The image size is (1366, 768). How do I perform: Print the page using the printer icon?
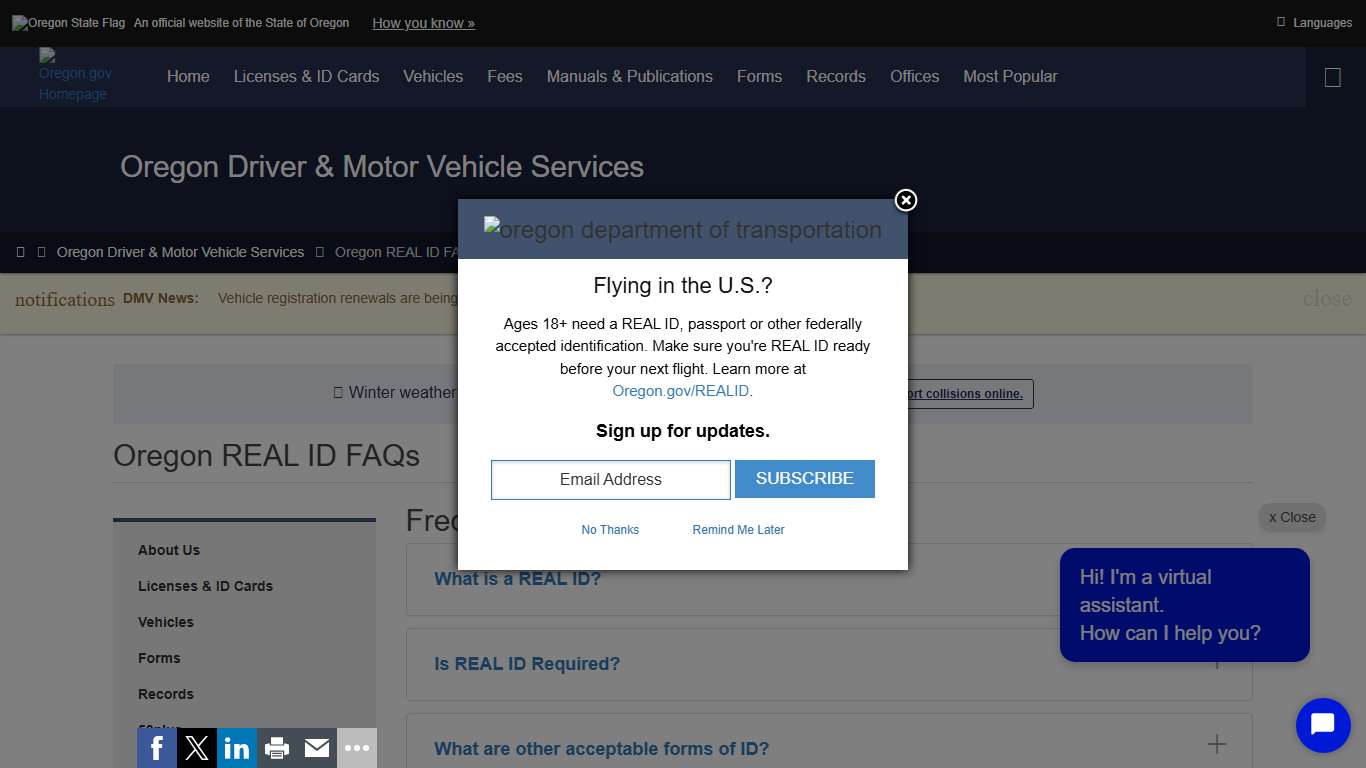coord(277,747)
